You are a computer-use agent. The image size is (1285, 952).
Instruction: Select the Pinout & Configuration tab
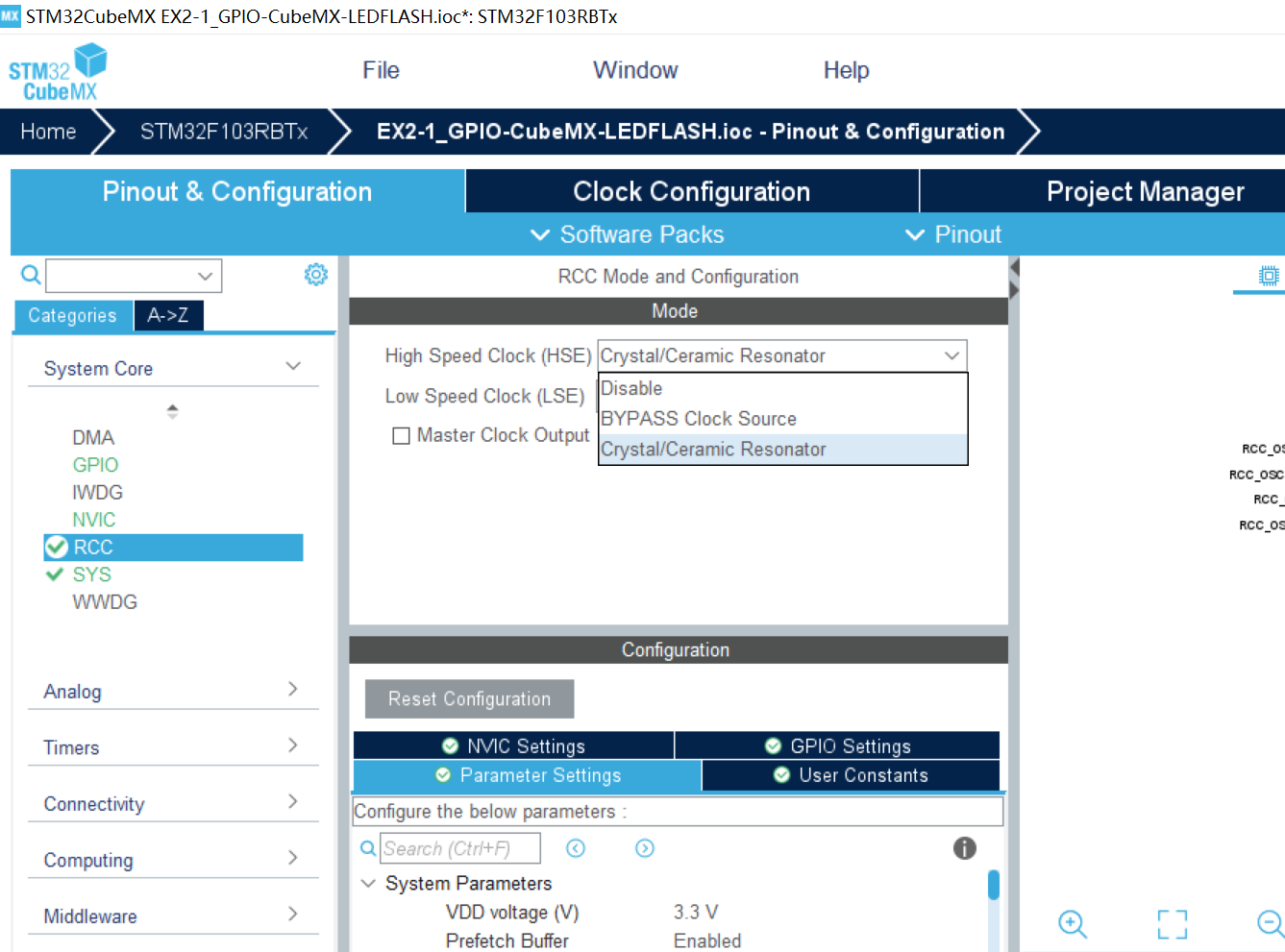coord(237,191)
